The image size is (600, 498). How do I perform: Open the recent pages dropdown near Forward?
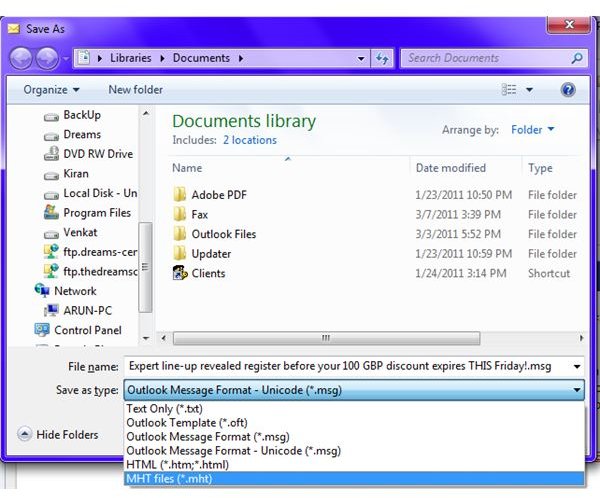pos(65,59)
